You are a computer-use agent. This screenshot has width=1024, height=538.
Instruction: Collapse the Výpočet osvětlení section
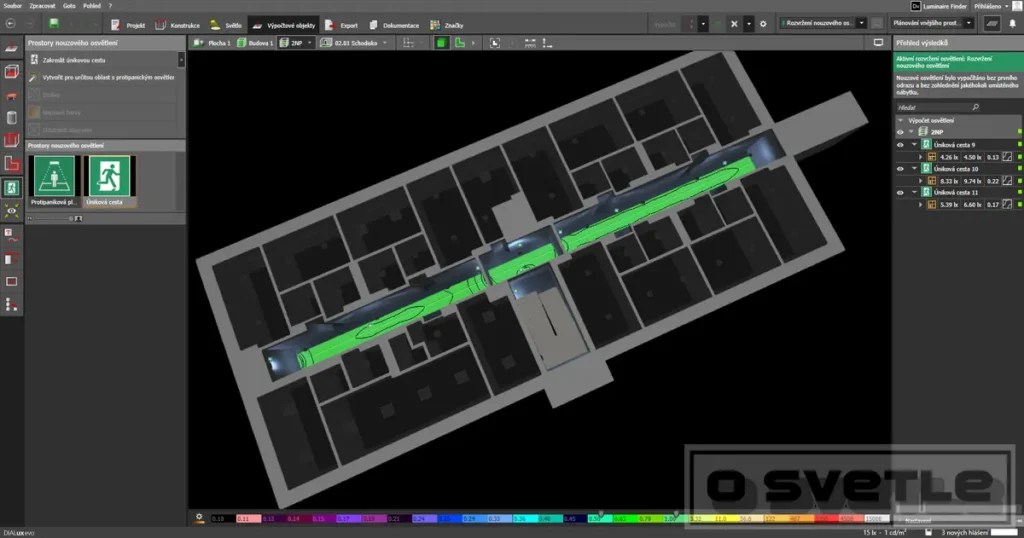pyautogui.click(x=901, y=120)
